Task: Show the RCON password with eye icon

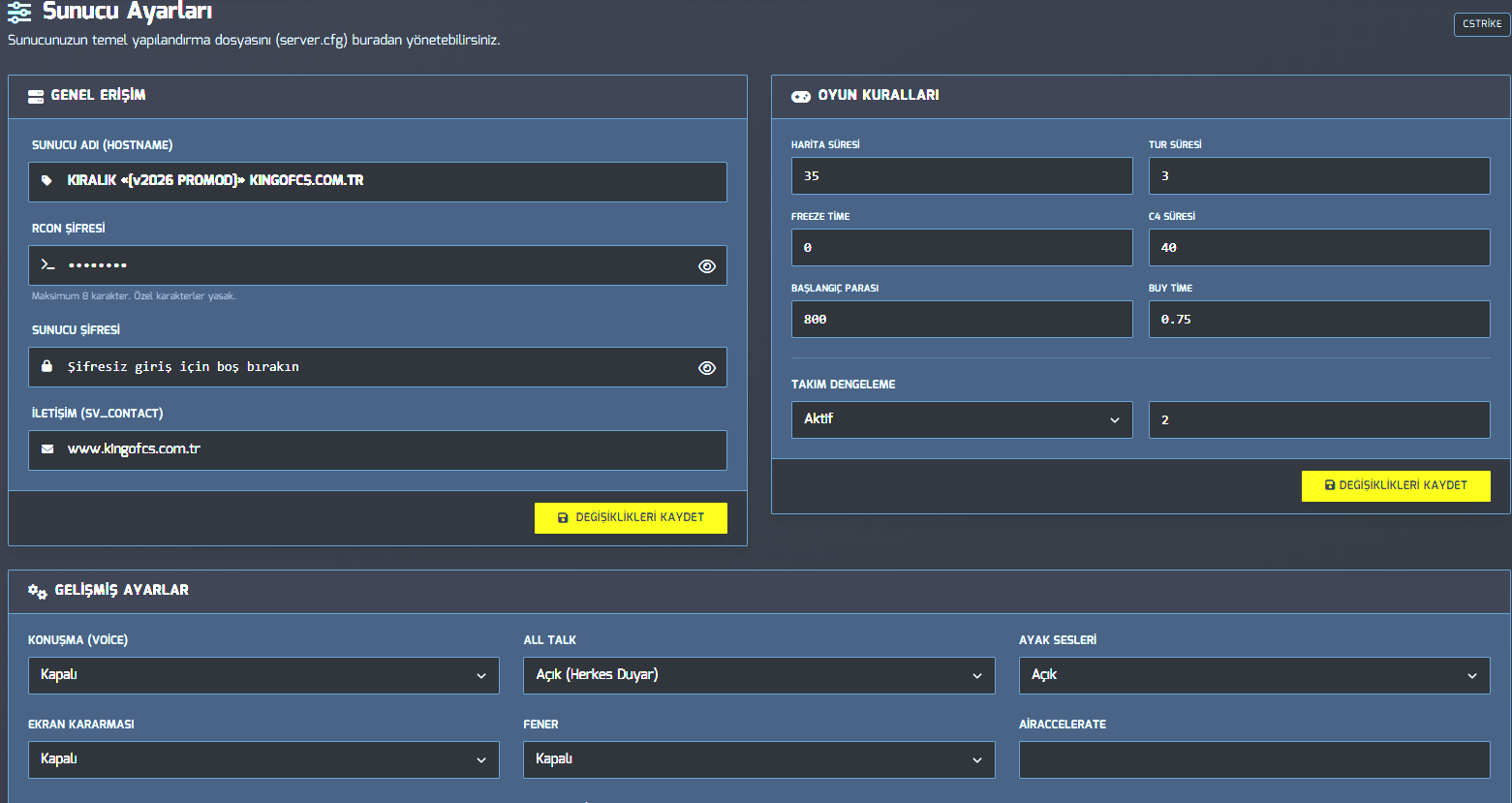Action: (x=707, y=266)
